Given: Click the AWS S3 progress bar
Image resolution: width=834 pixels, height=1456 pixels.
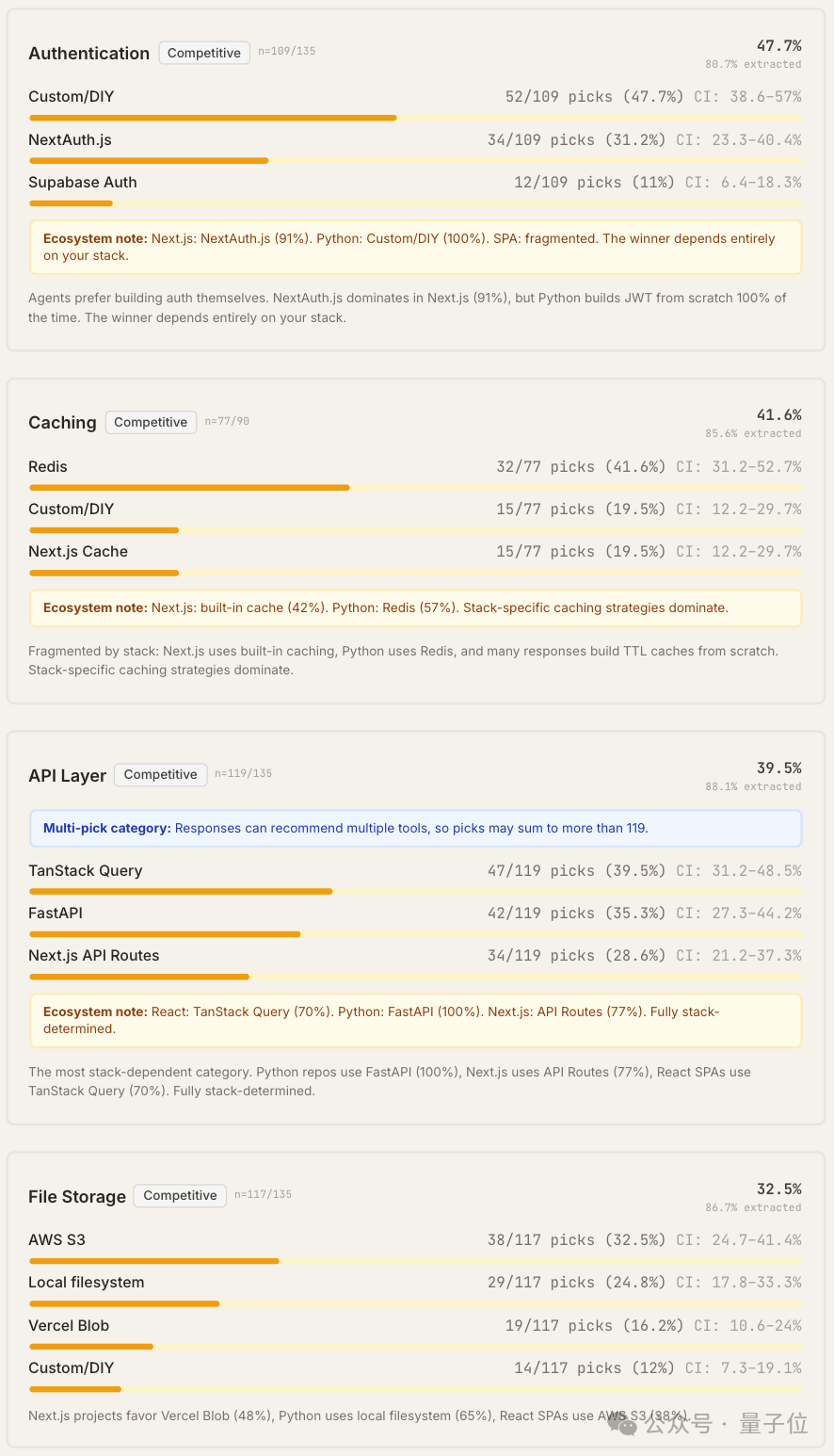Looking at the screenshot, I should (154, 1260).
